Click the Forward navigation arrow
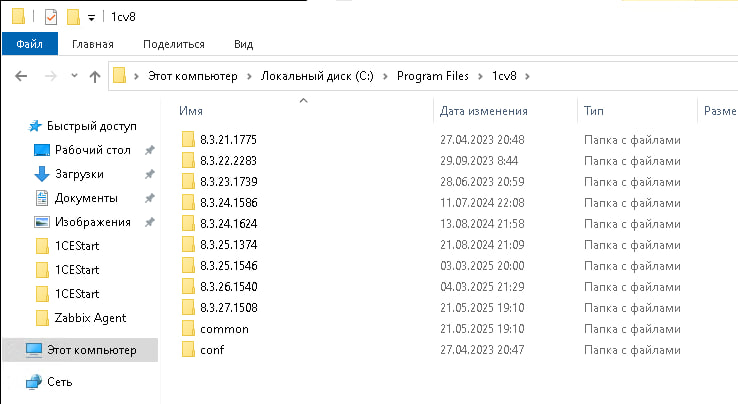 [x=50, y=76]
